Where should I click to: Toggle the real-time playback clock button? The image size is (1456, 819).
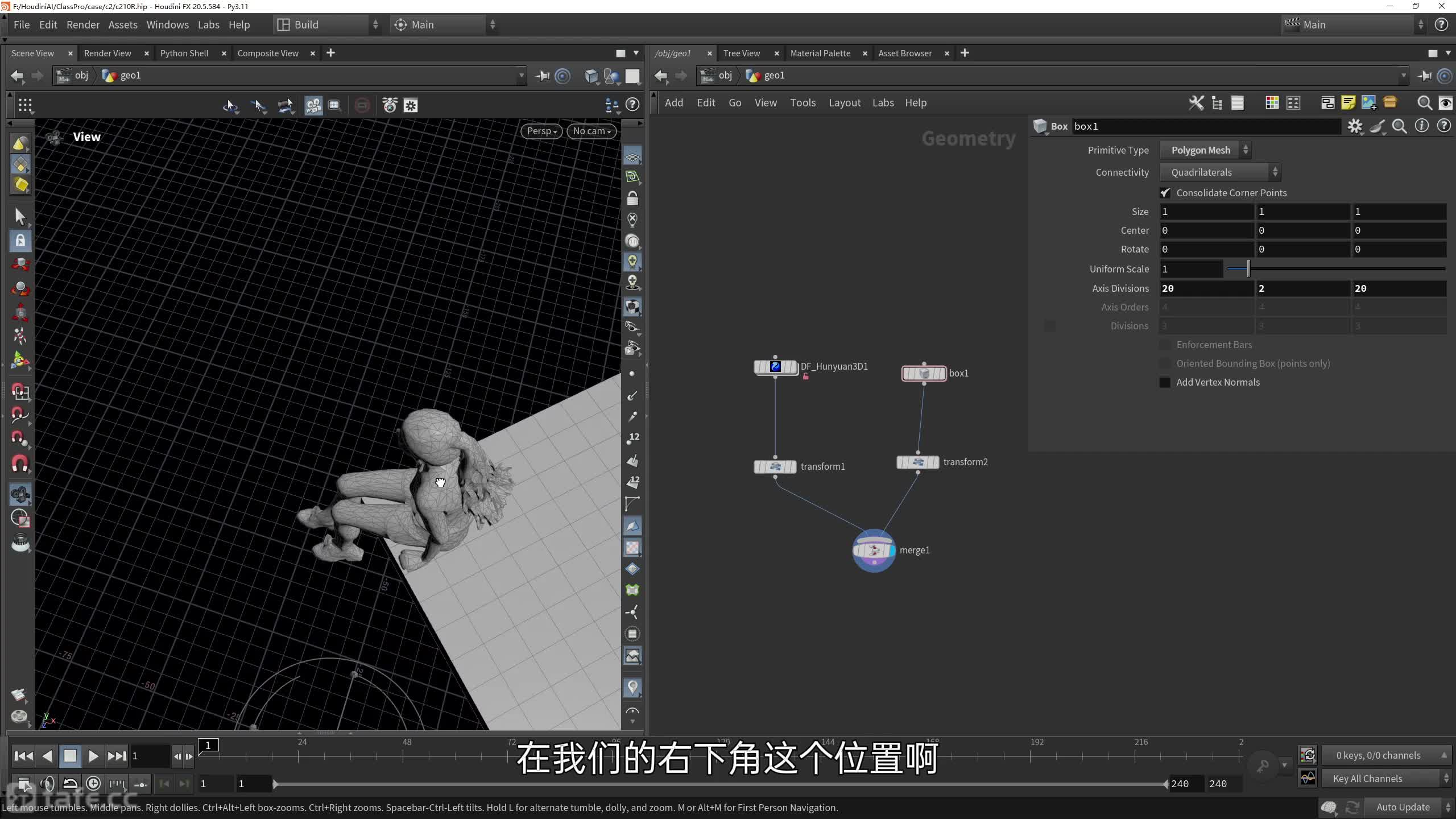(93, 784)
